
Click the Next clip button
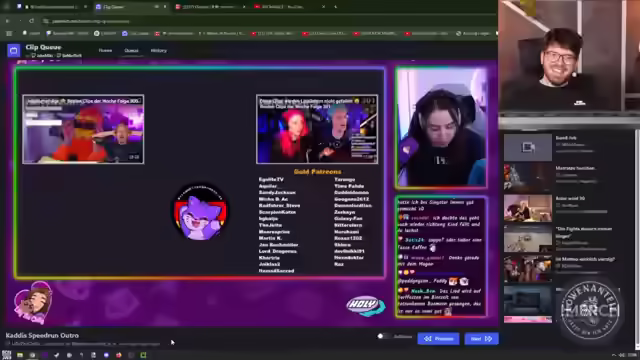point(481,339)
